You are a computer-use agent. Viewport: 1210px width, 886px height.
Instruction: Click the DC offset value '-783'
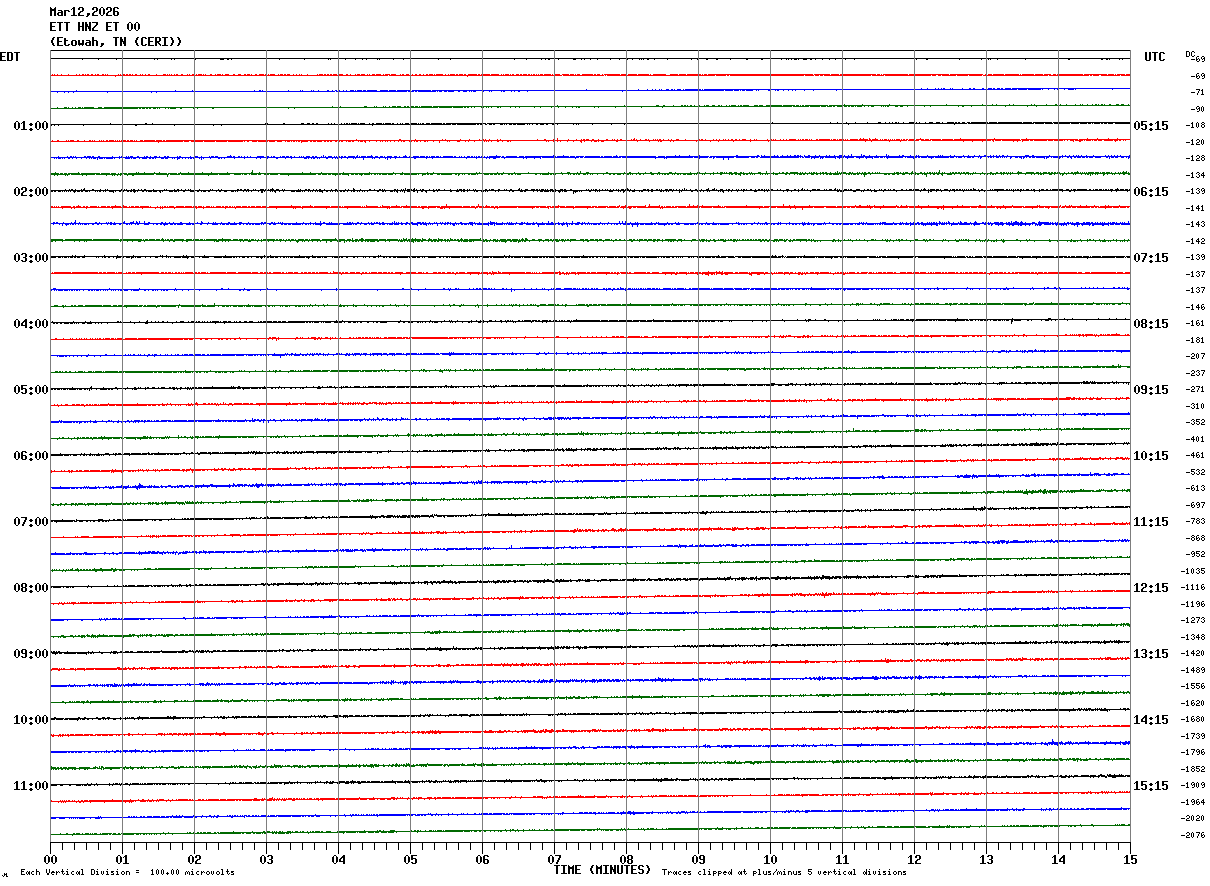tap(1195, 522)
